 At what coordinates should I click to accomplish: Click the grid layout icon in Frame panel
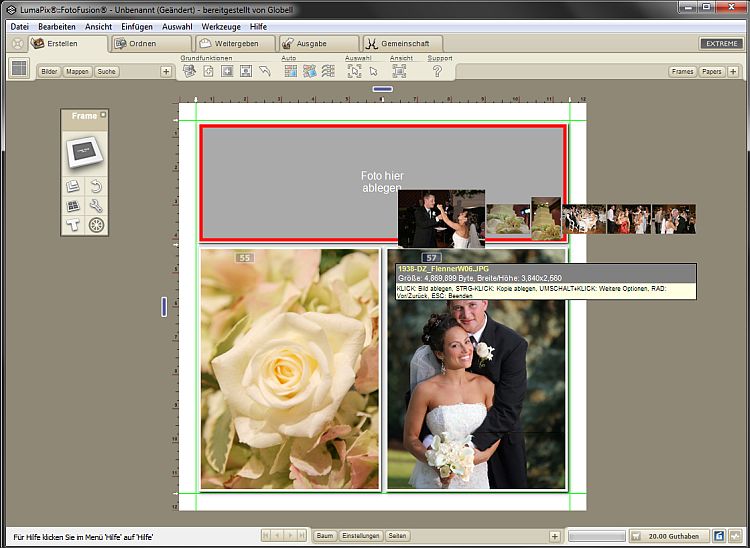click(x=73, y=206)
